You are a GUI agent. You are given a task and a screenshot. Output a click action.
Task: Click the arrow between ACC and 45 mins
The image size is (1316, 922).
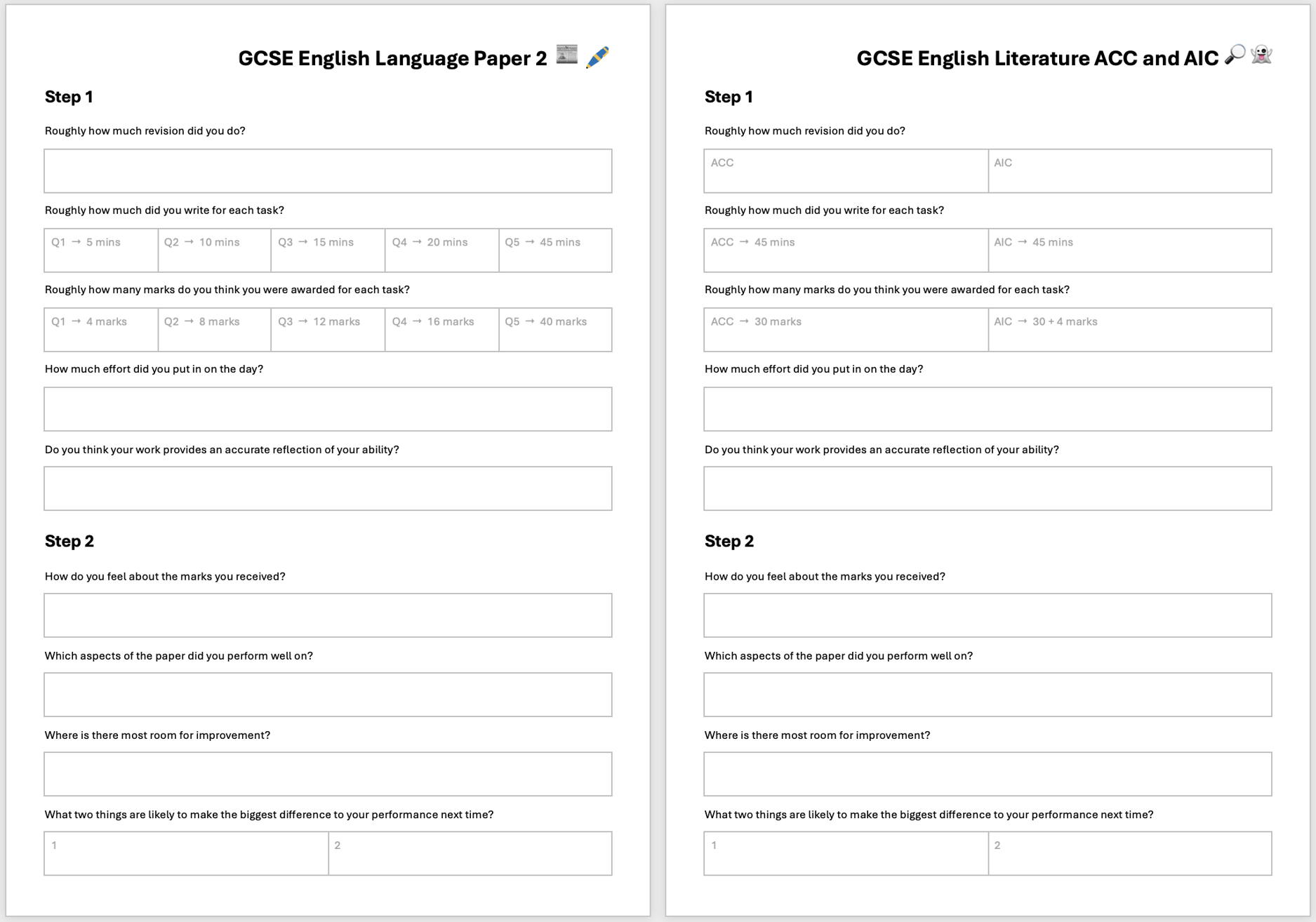pos(743,241)
